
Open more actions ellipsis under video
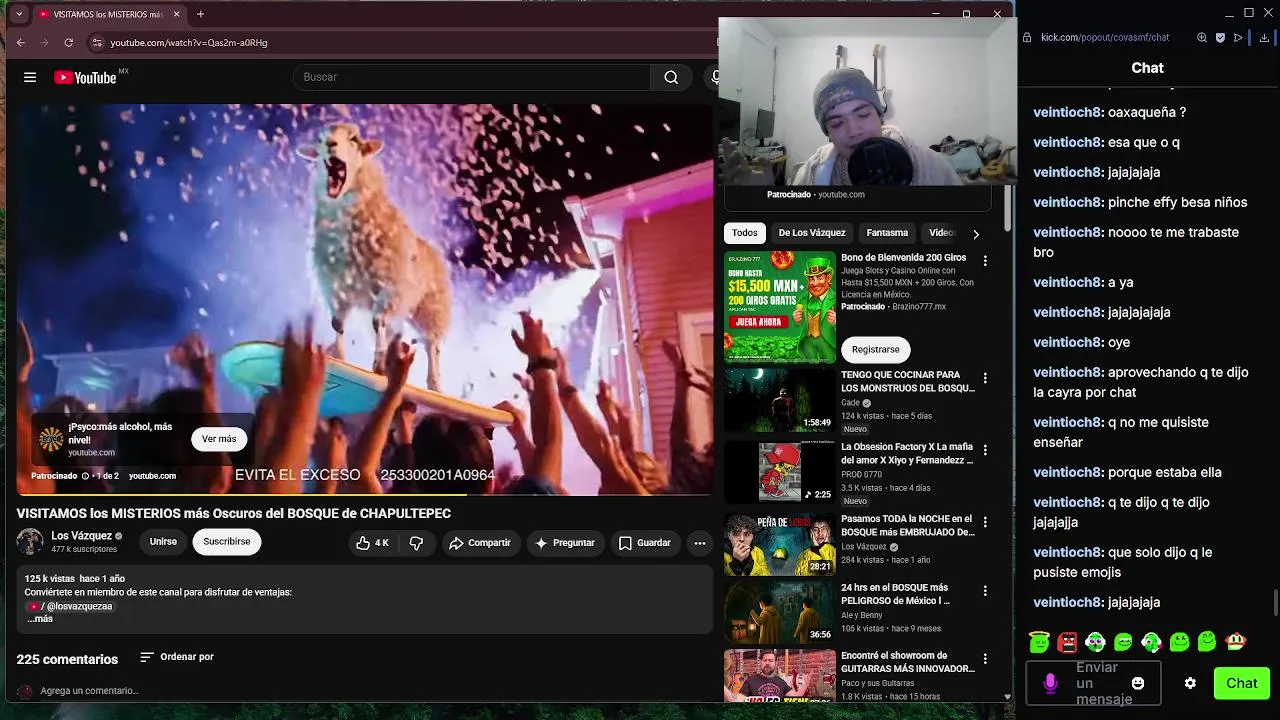700,543
